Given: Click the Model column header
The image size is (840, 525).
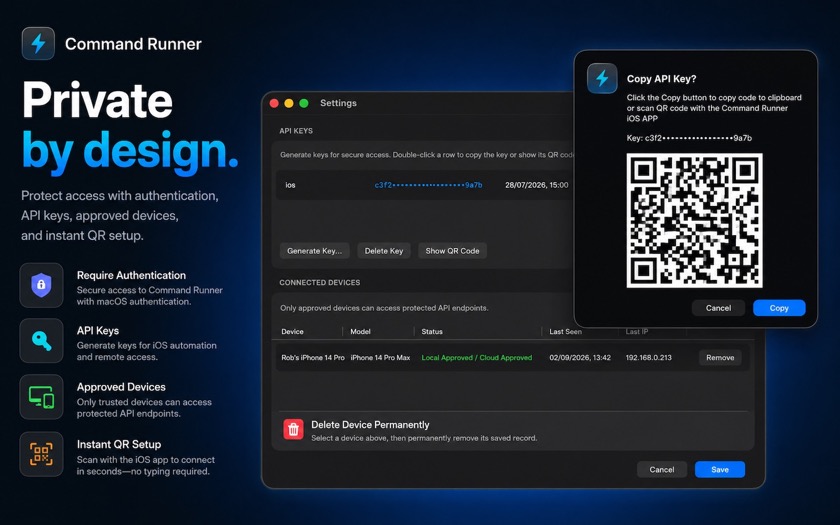Looking at the screenshot, I should [x=361, y=332].
